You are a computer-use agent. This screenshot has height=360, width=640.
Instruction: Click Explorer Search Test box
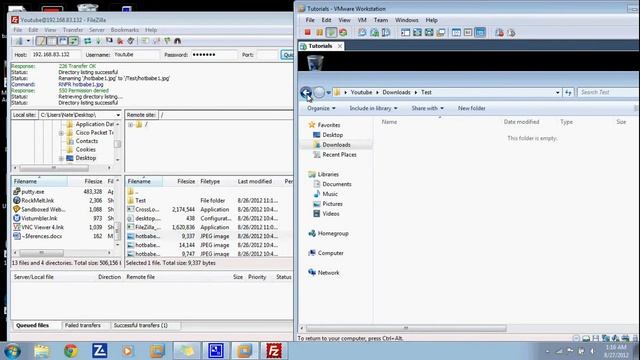[607, 92]
